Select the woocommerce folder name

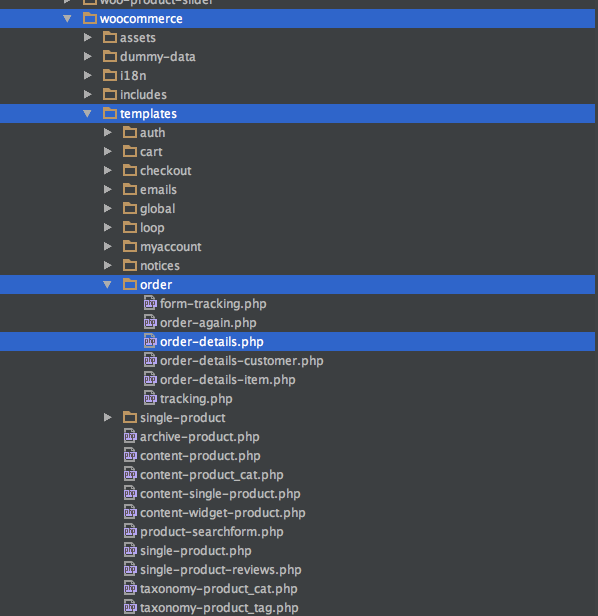(141, 19)
